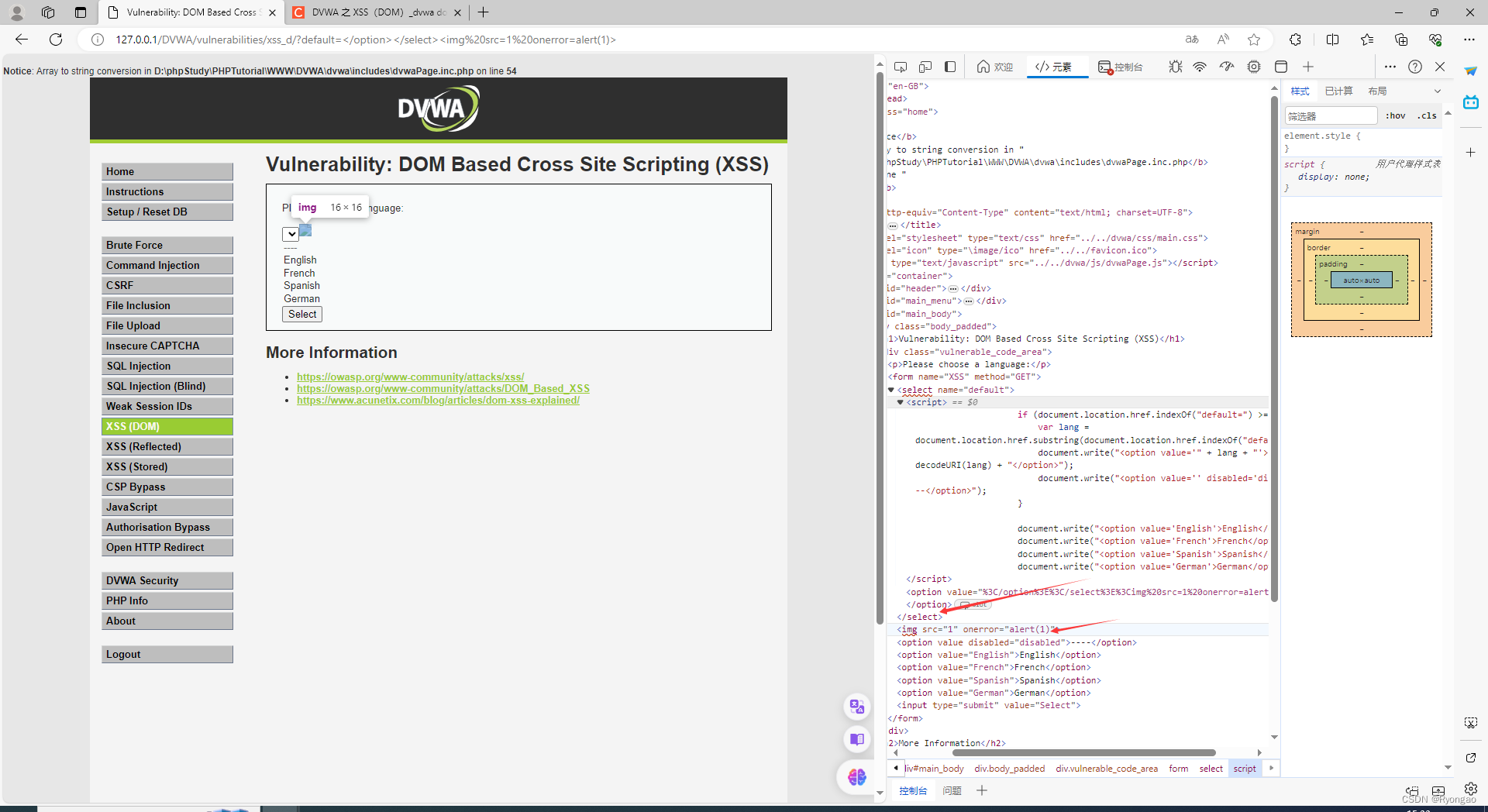Go to Home in DVWA menu

pyautogui.click(x=167, y=171)
